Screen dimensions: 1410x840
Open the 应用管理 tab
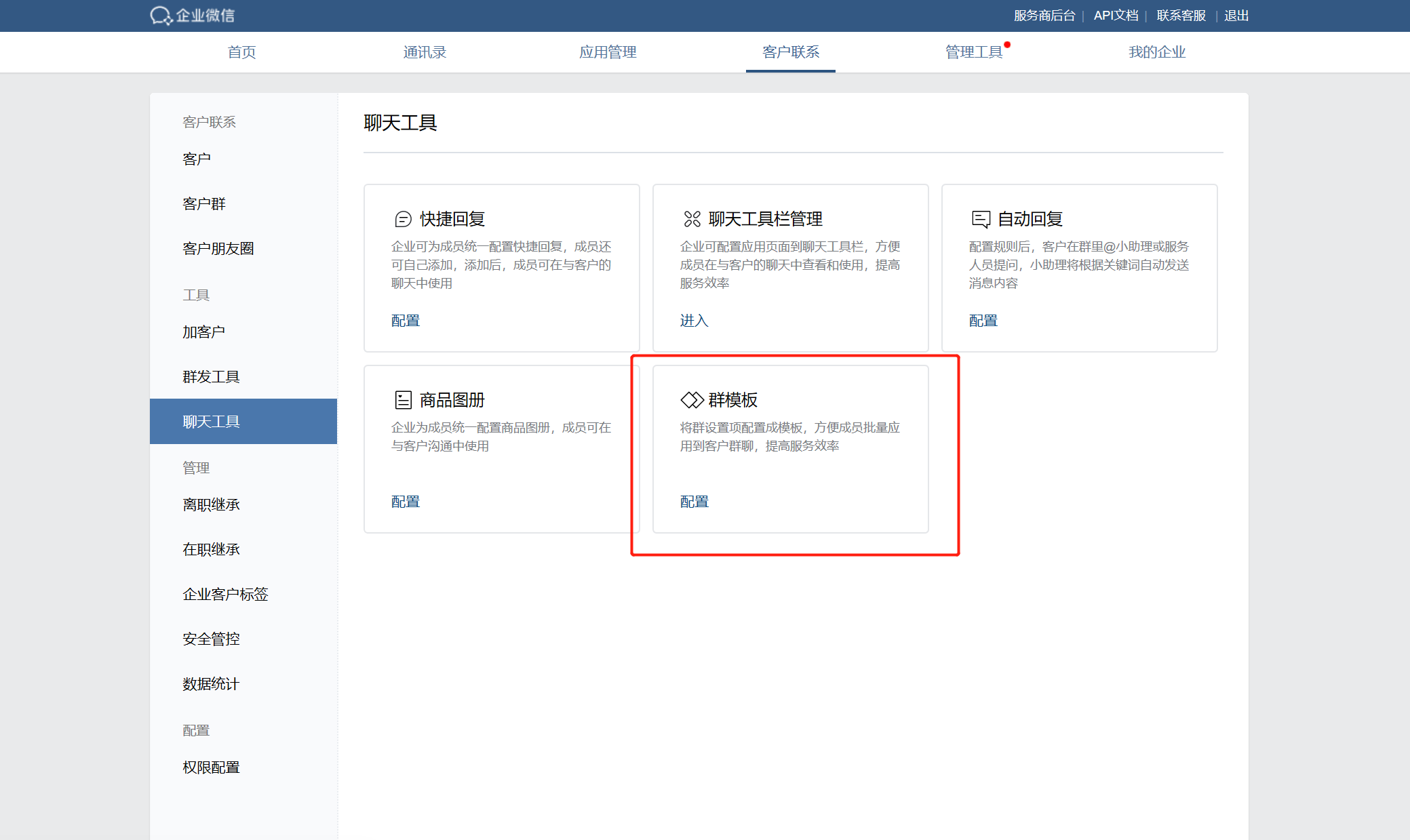[x=608, y=52]
